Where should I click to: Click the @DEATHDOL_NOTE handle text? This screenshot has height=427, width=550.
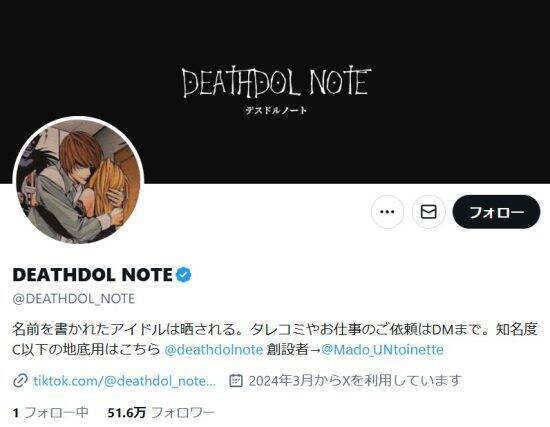click(x=74, y=299)
